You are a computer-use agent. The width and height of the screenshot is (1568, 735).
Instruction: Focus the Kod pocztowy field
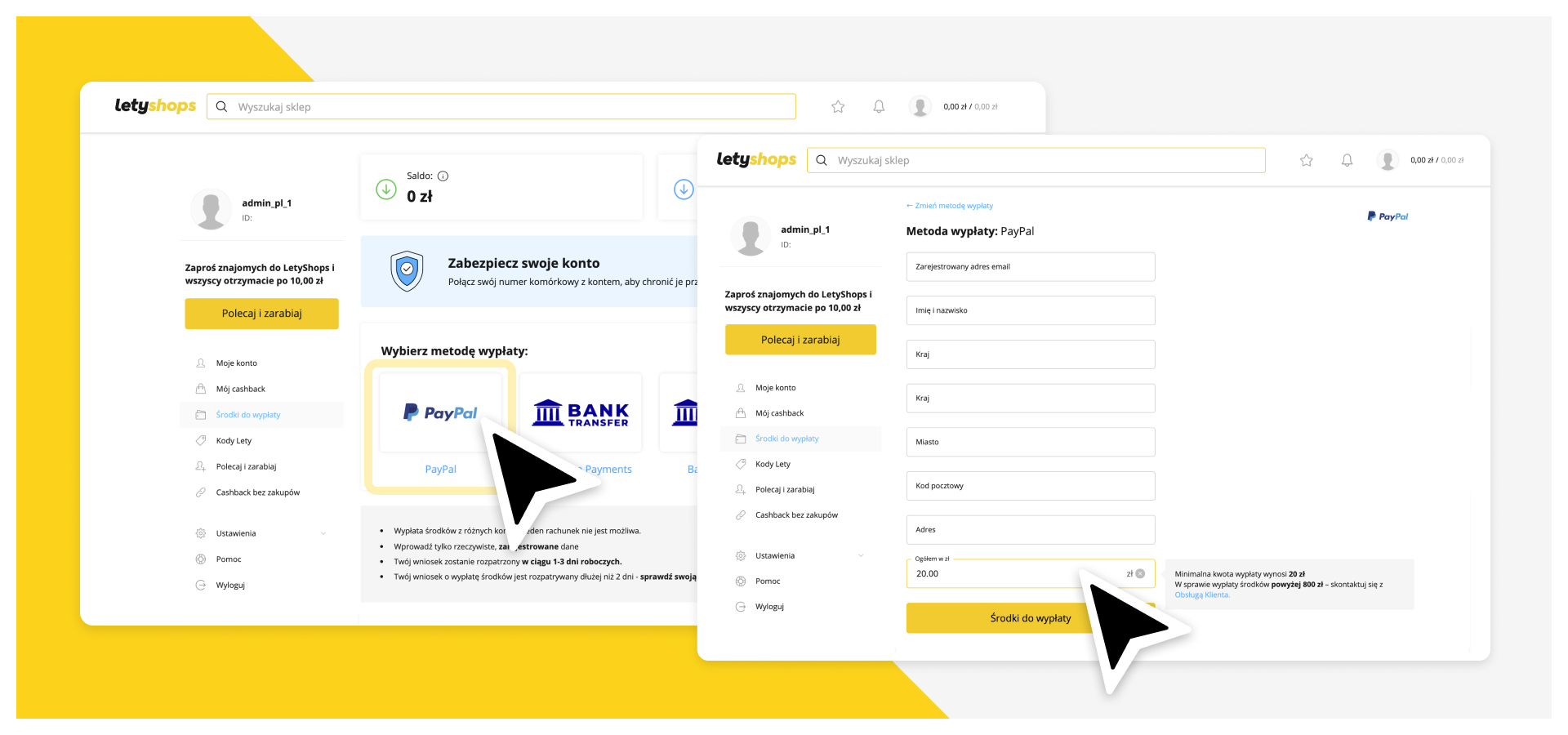[1031, 486]
